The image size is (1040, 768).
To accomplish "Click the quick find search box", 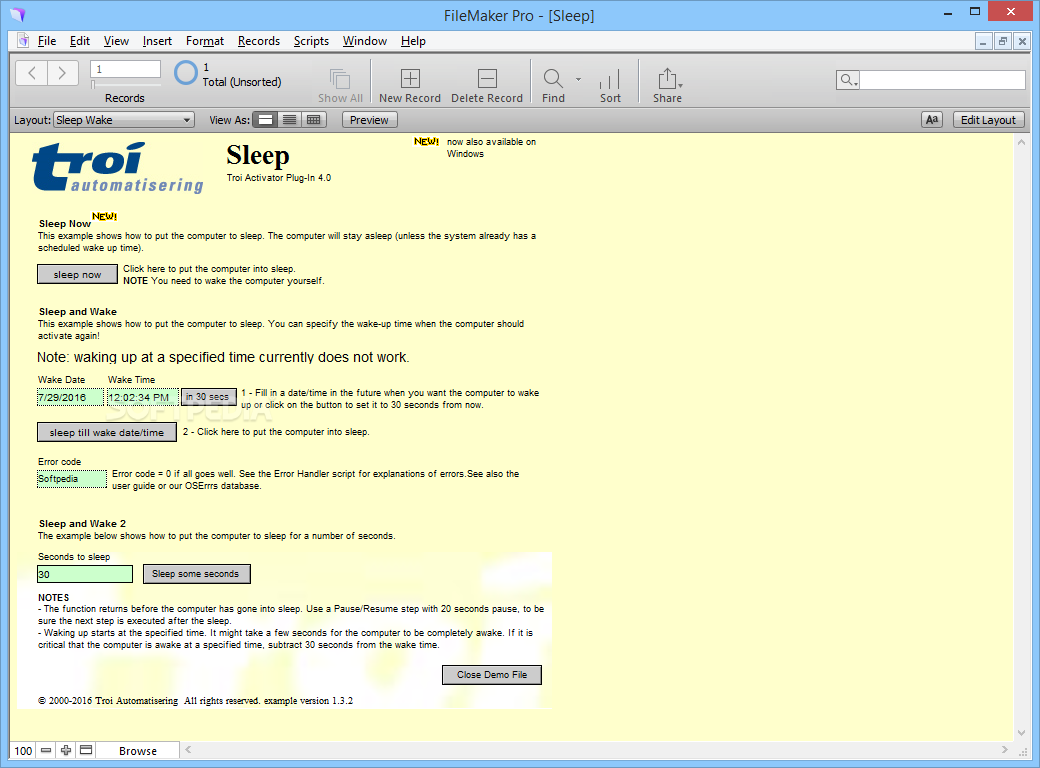I will pyautogui.click(x=942, y=80).
